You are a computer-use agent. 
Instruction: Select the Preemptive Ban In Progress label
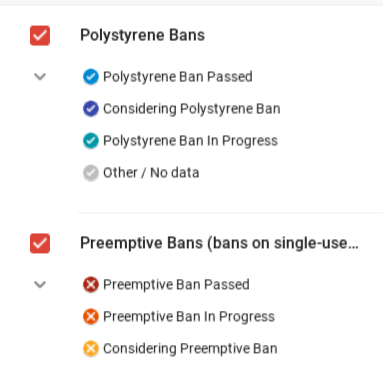pos(189,317)
